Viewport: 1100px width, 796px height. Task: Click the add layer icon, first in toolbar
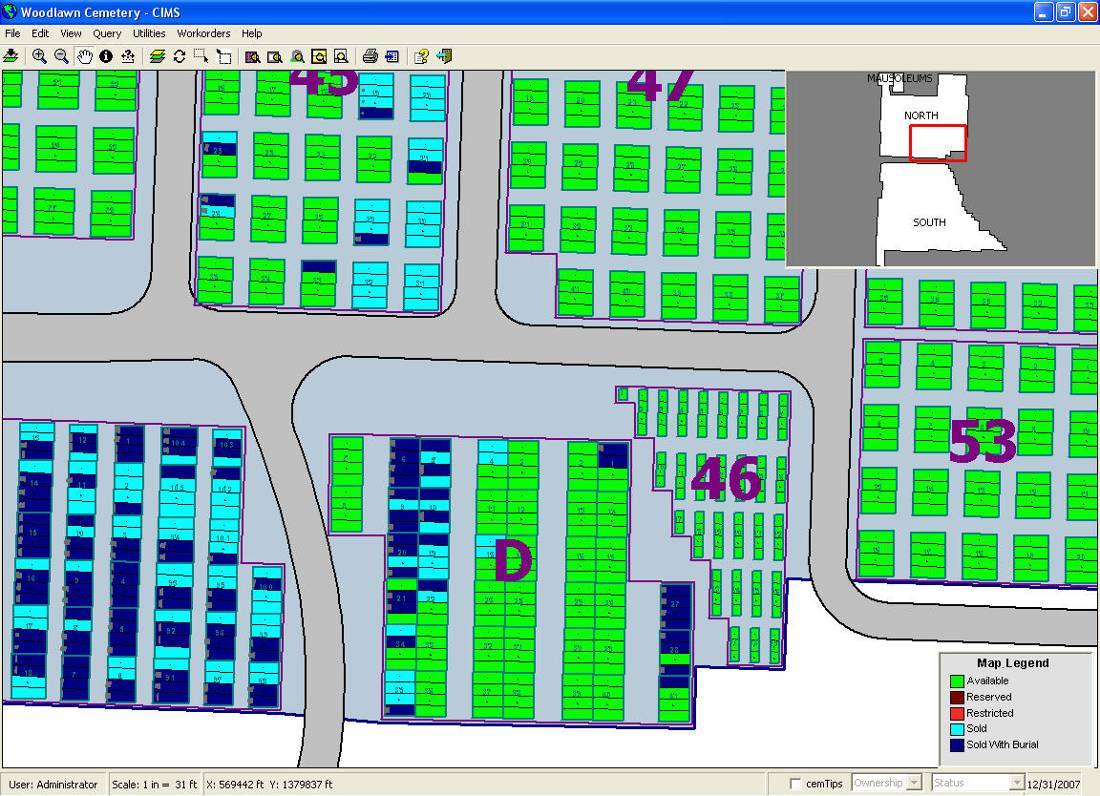coord(11,56)
